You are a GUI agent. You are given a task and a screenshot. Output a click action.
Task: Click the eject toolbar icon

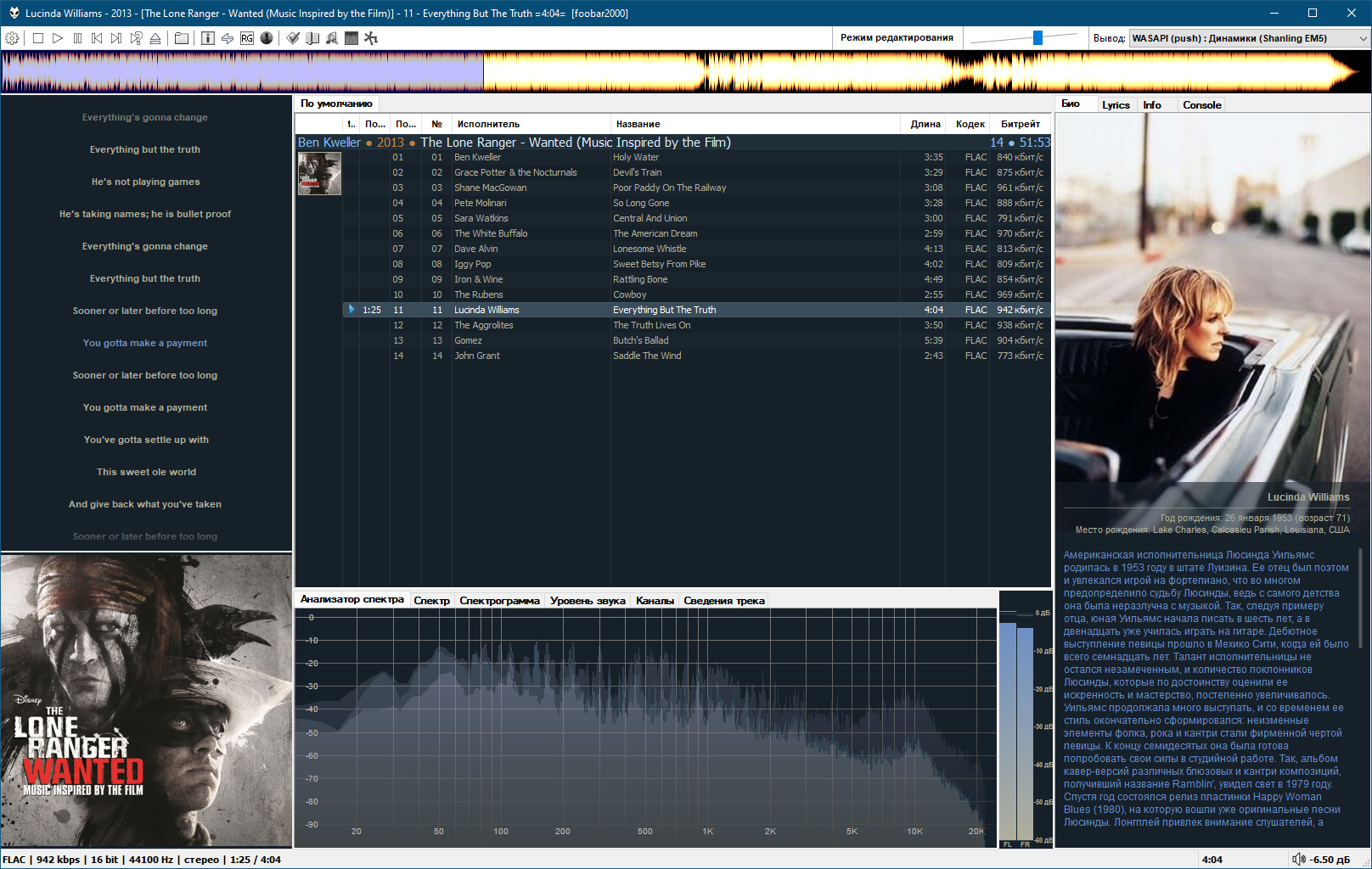pyautogui.click(x=155, y=37)
